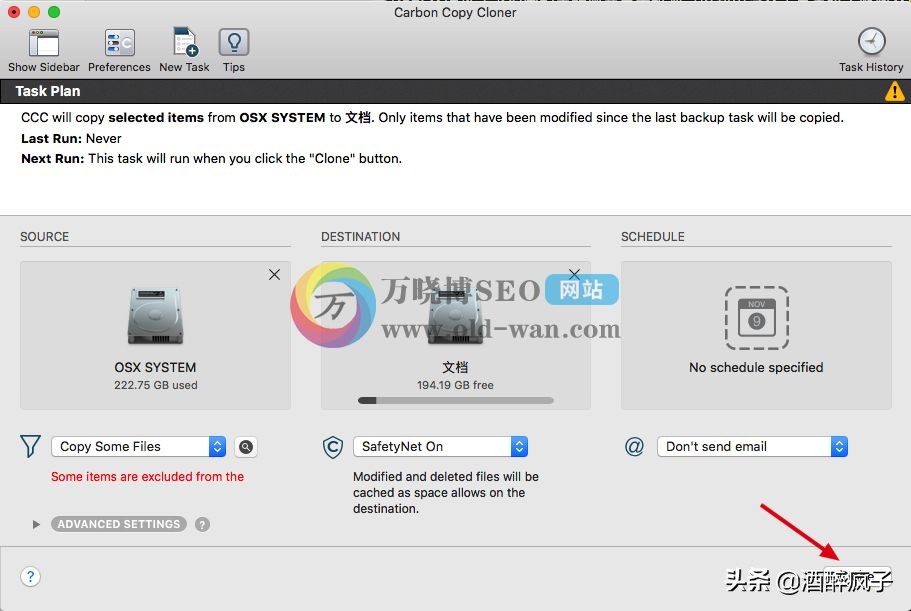The width and height of the screenshot is (911, 611).
Task: Click the destination disk usage bar
Action: (455, 401)
